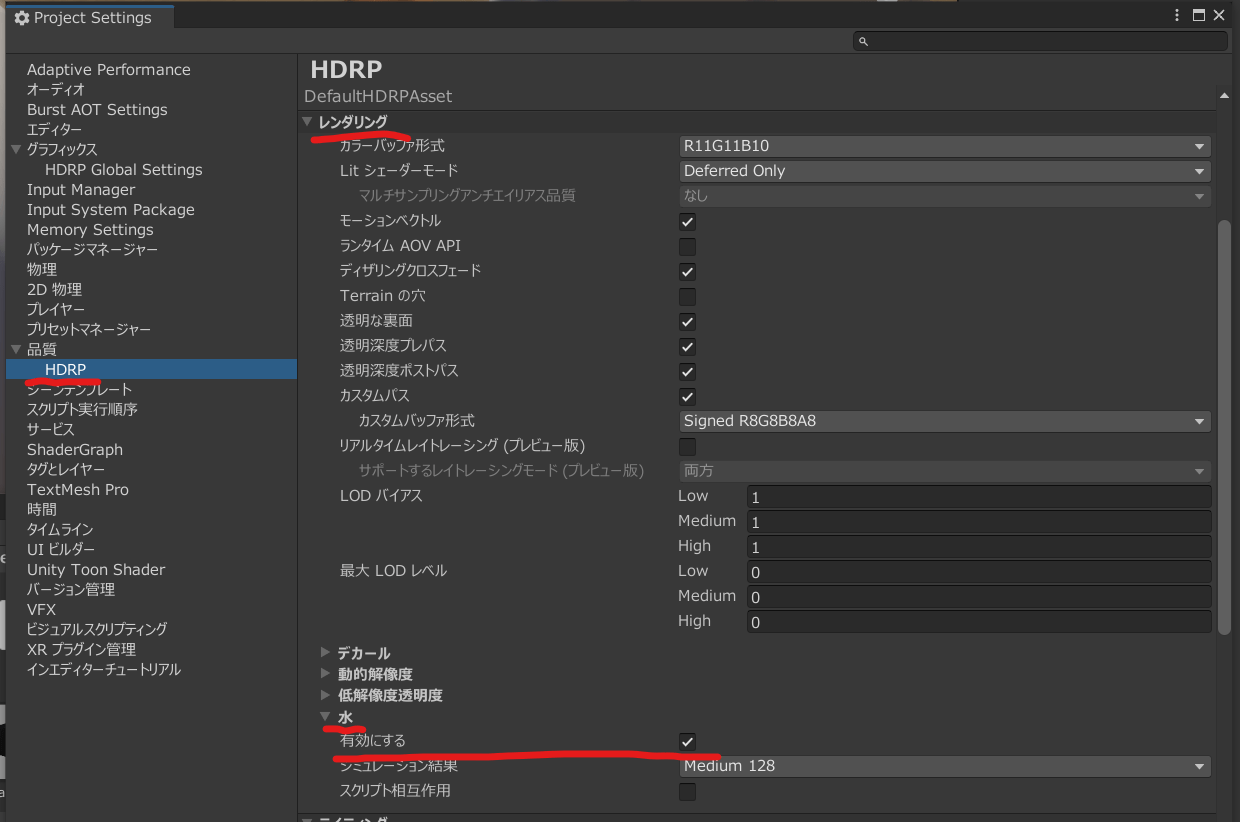Screen dimensions: 1240x822
Task: Click the scroll up arrow of HDRP panel
Action: pyautogui.click(x=1224, y=96)
